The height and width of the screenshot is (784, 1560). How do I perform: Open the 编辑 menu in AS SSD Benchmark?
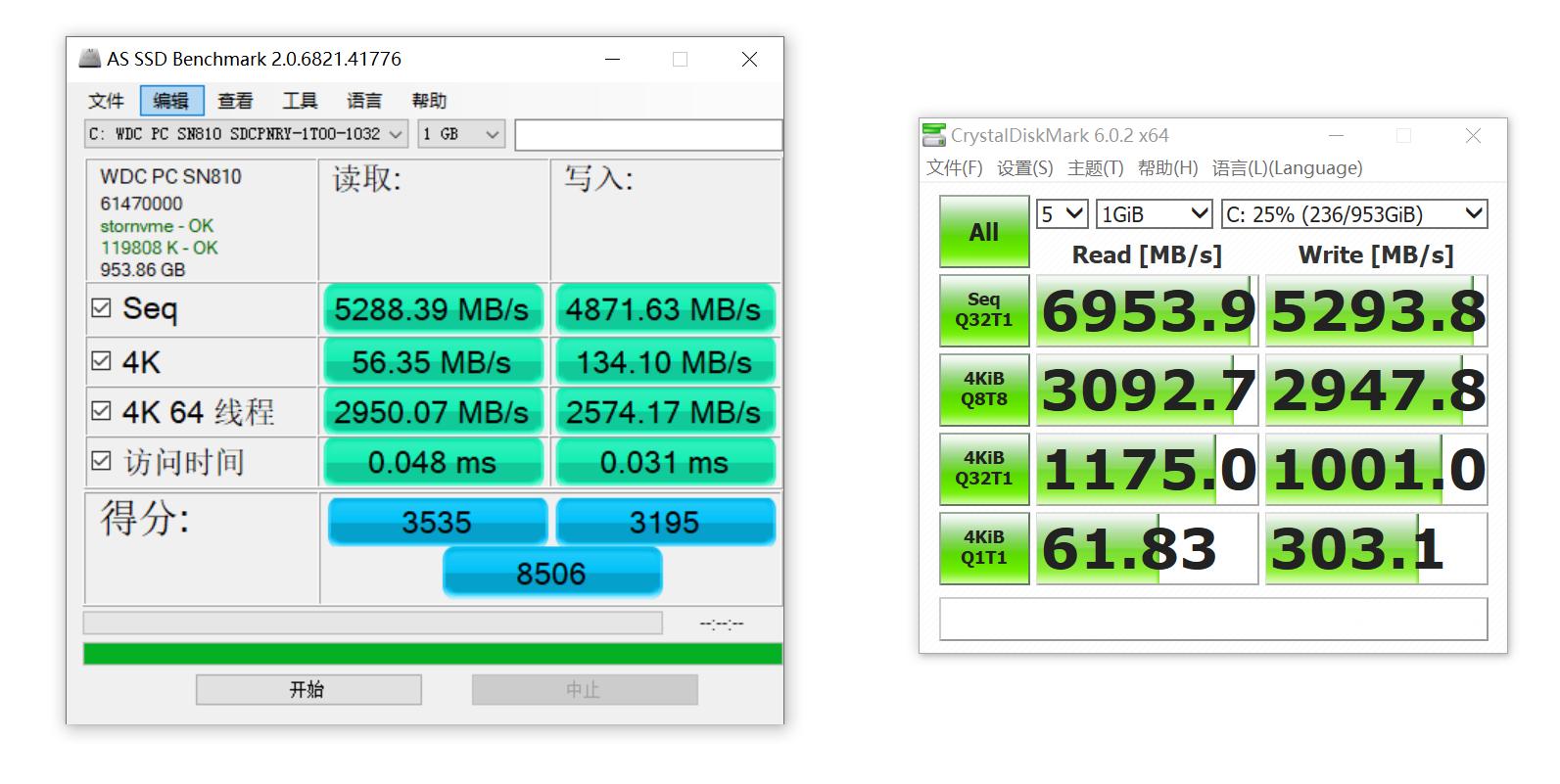pos(171,101)
